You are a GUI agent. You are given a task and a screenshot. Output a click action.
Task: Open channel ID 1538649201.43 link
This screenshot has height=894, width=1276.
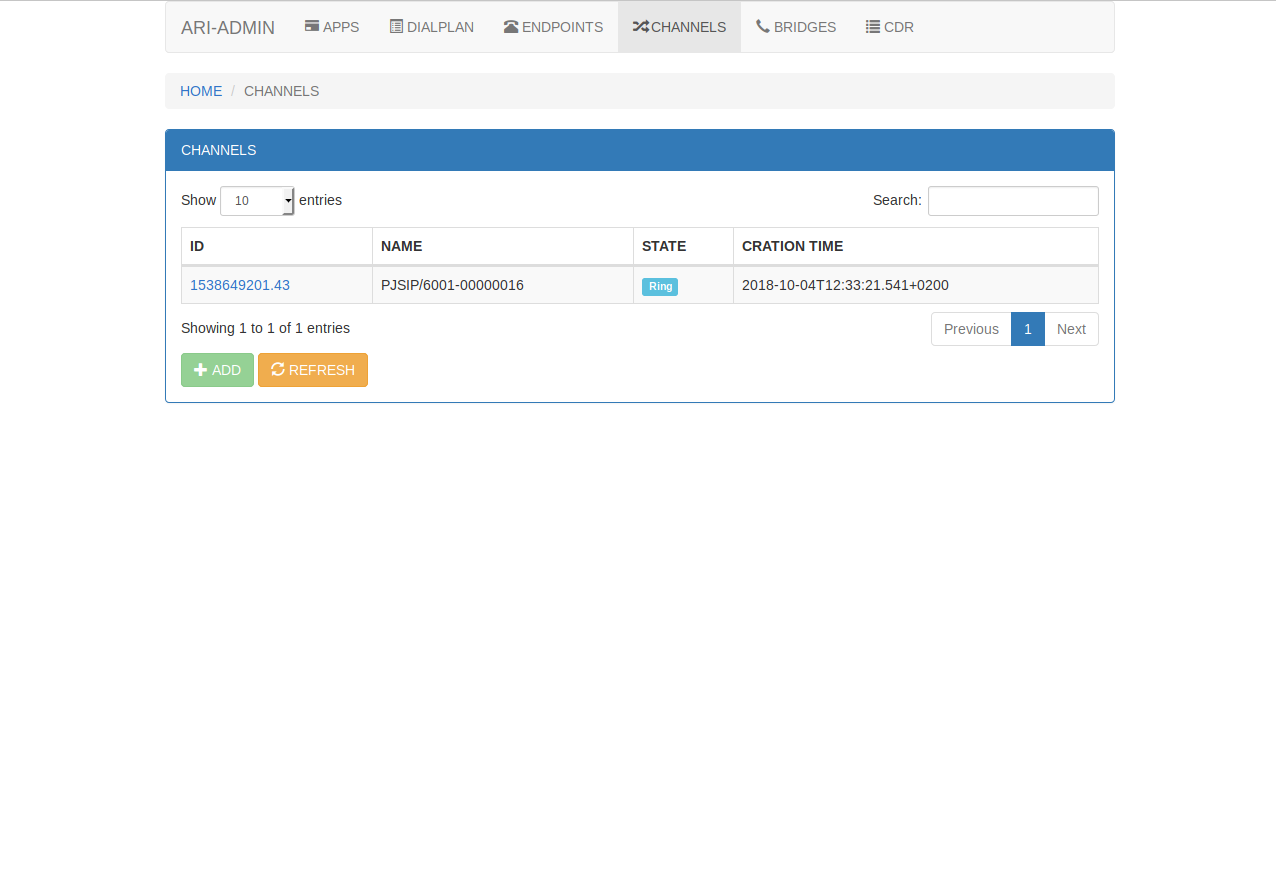(240, 285)
